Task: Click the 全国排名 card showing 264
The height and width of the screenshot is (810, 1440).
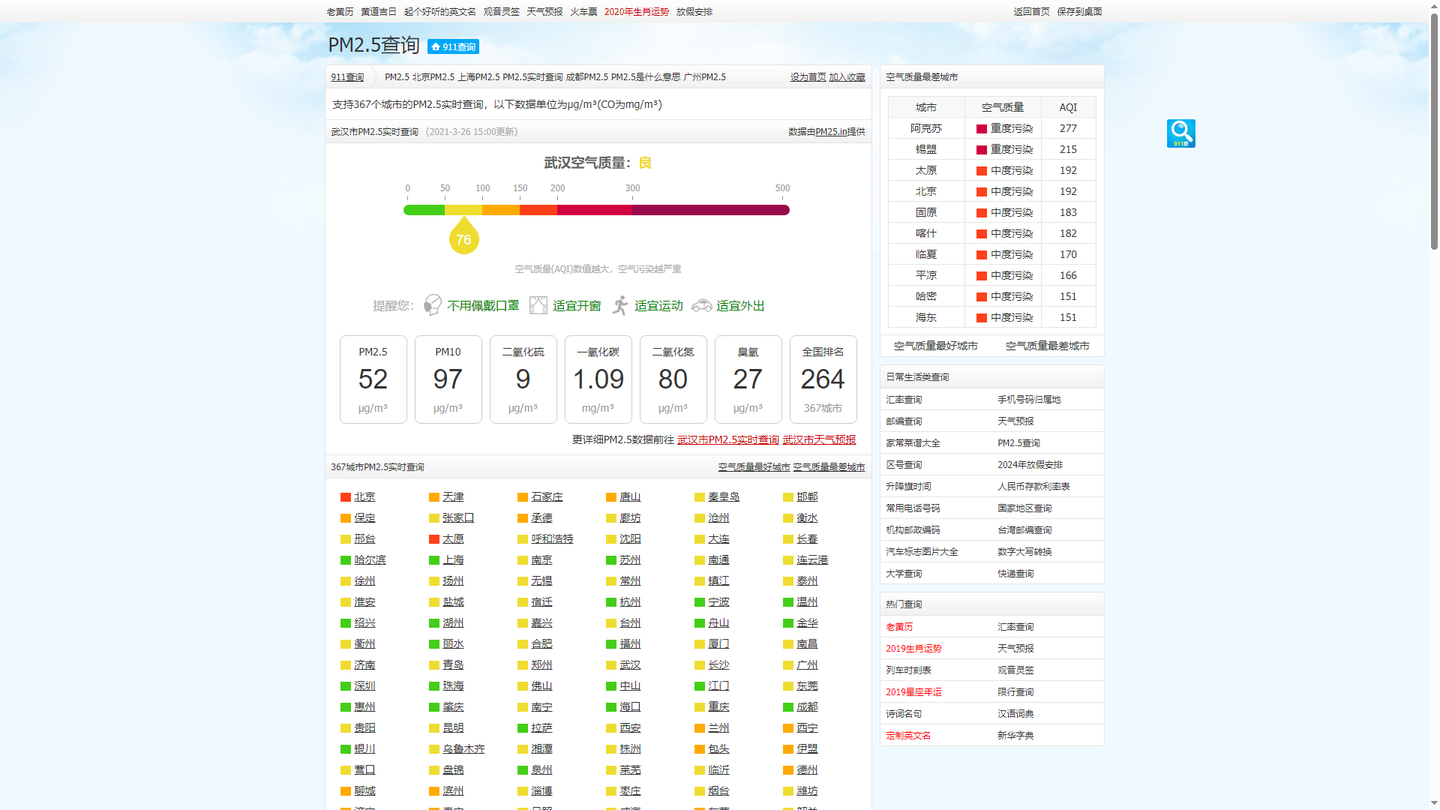Action: click(823, 379)
